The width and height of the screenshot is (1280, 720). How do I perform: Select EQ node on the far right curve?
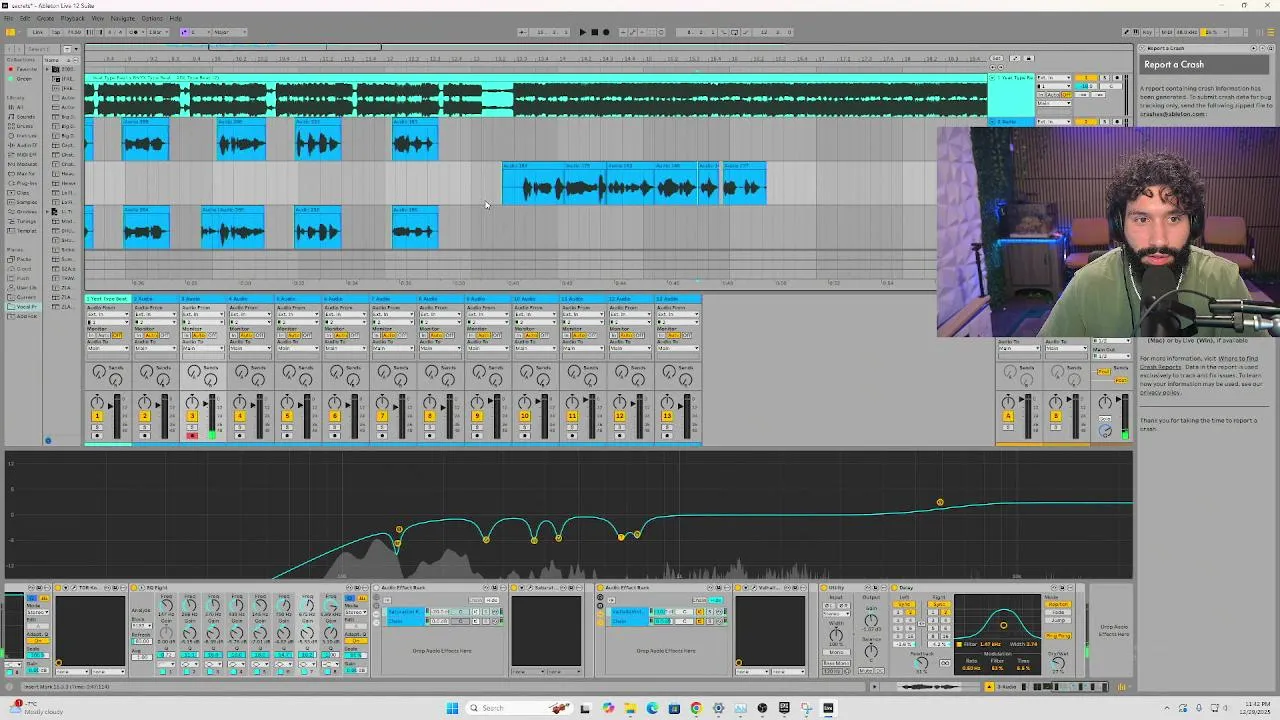pos(940,502)
